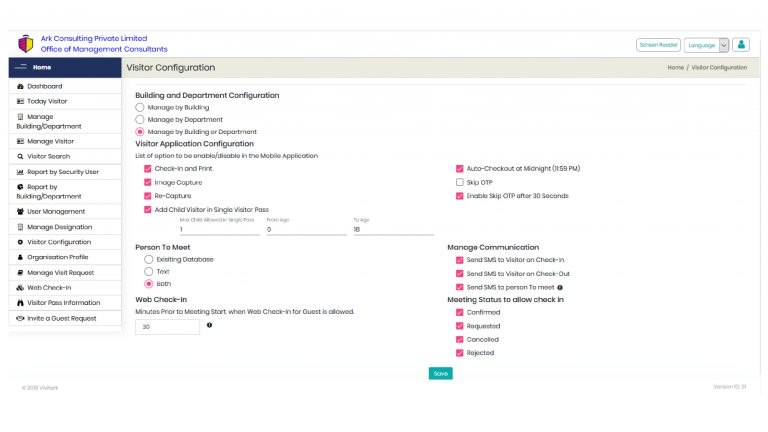Choose Existing Database for Person To Meet

tap(149, 259)
